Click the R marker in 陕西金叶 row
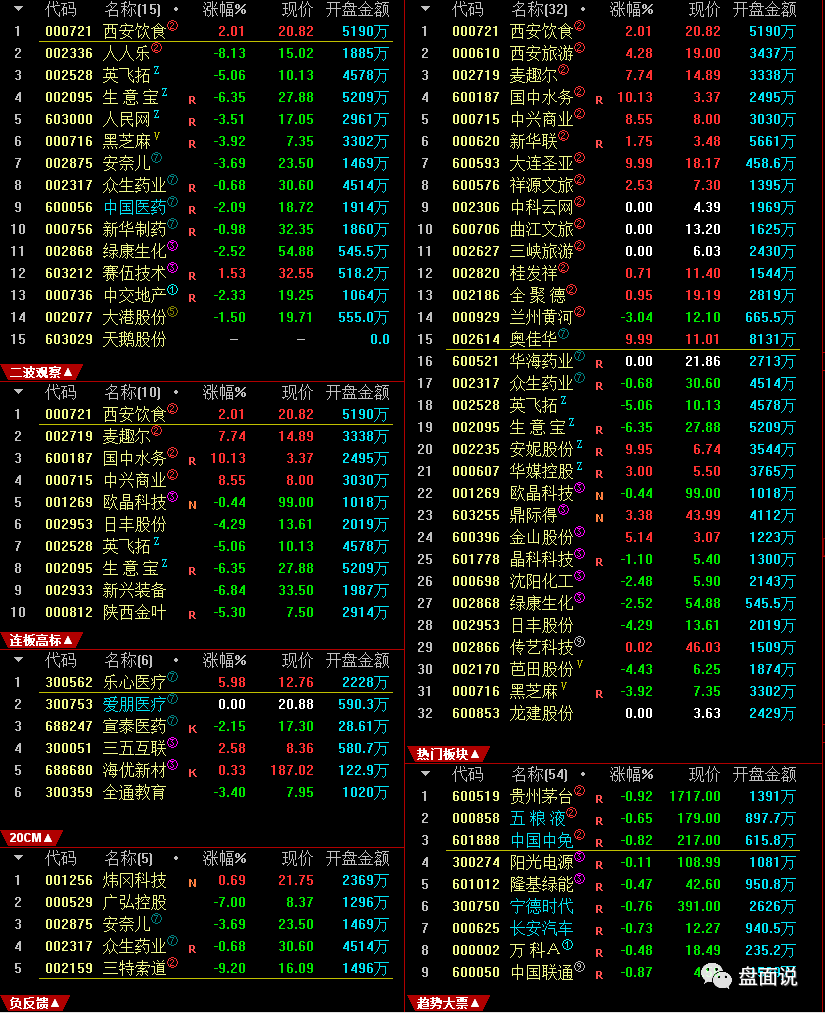Viewport: 825px width, 1013px height. (192, 615)
